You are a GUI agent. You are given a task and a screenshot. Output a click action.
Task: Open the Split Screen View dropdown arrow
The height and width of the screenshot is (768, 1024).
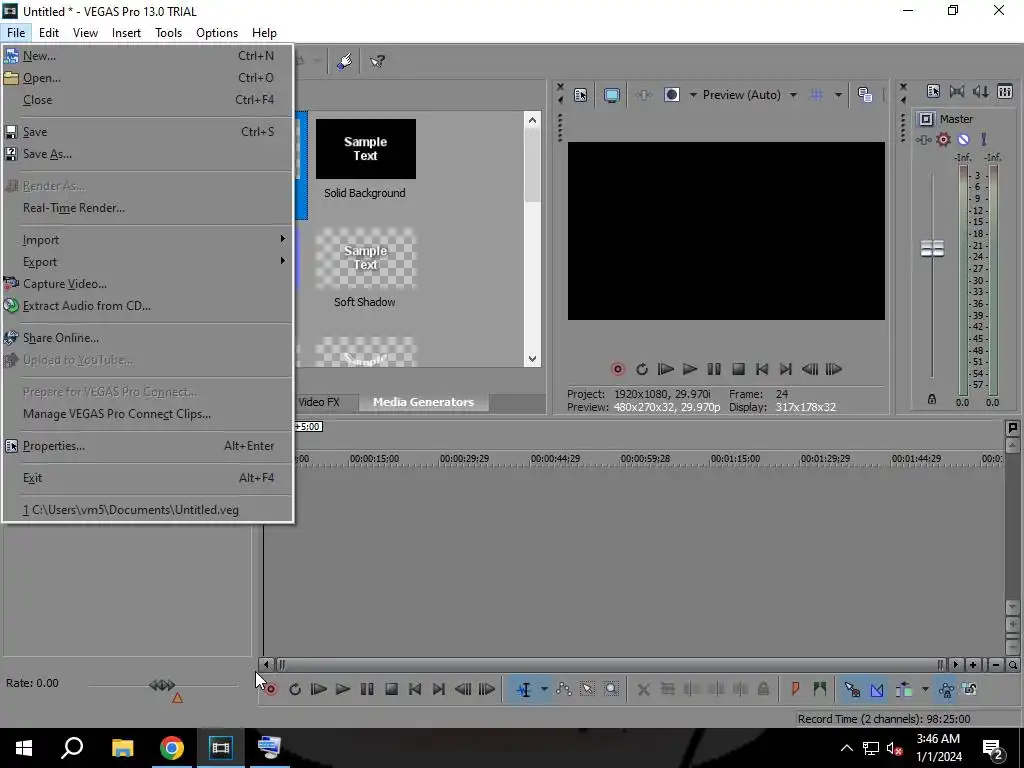pyautogui.click(x=693, y=95)
